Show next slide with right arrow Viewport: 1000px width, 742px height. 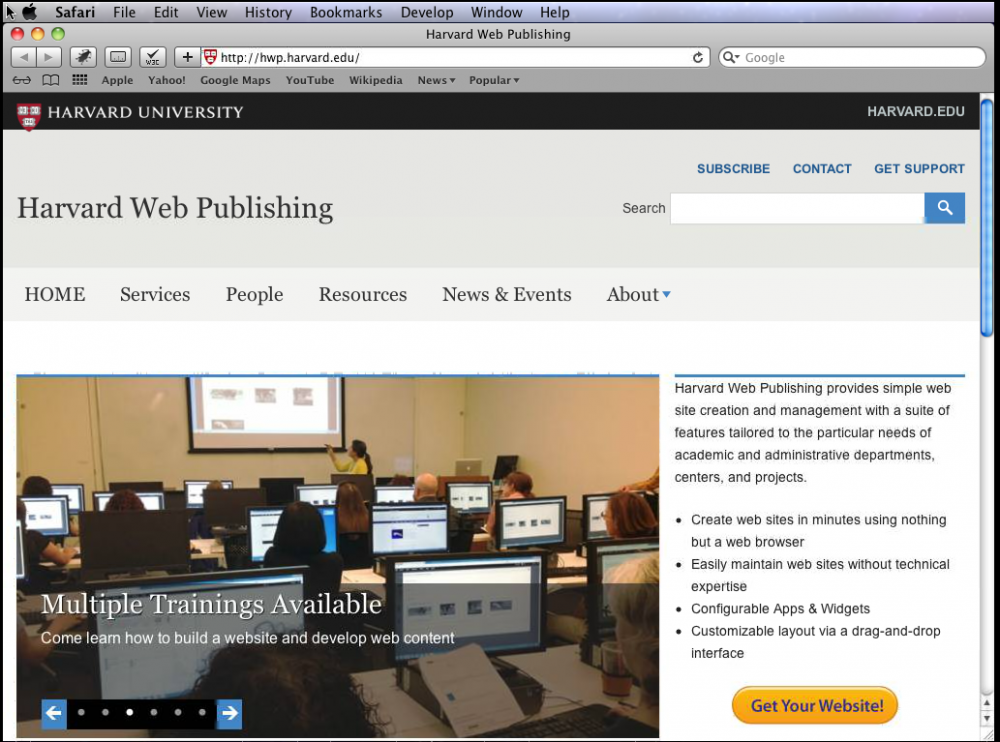click(230, 713)
